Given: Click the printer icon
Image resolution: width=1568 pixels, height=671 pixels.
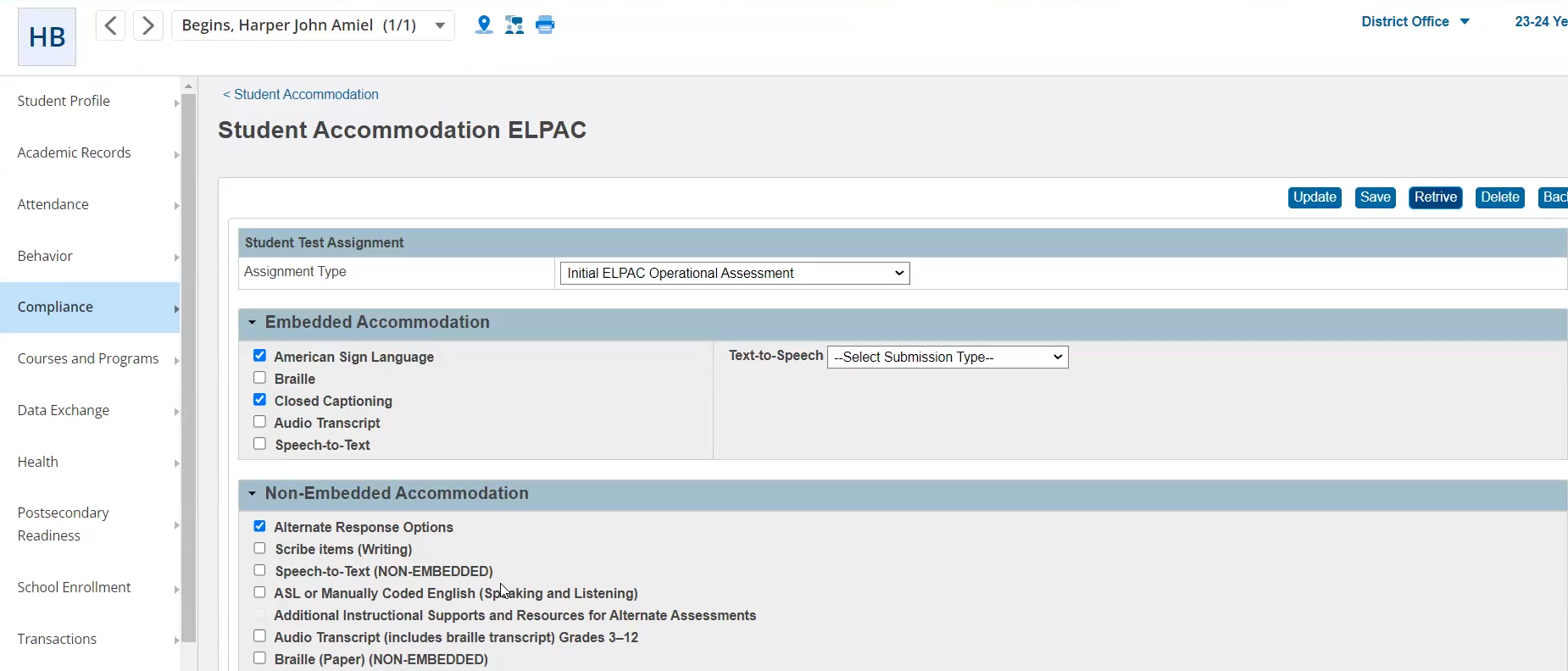Looking at the screenshot, I should click(546, 25).
